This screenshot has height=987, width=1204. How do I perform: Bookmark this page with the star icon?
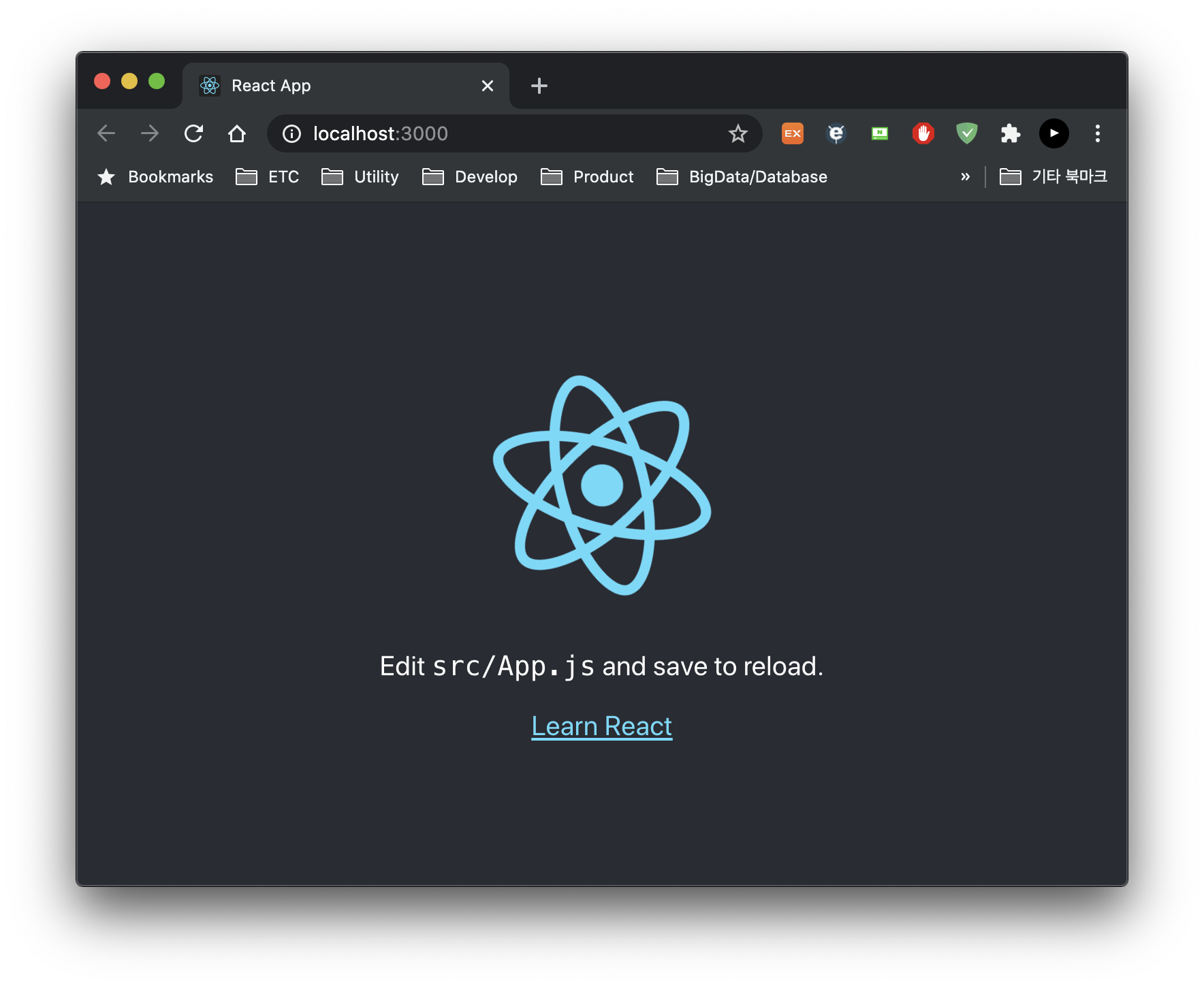[x=738, y=133]
